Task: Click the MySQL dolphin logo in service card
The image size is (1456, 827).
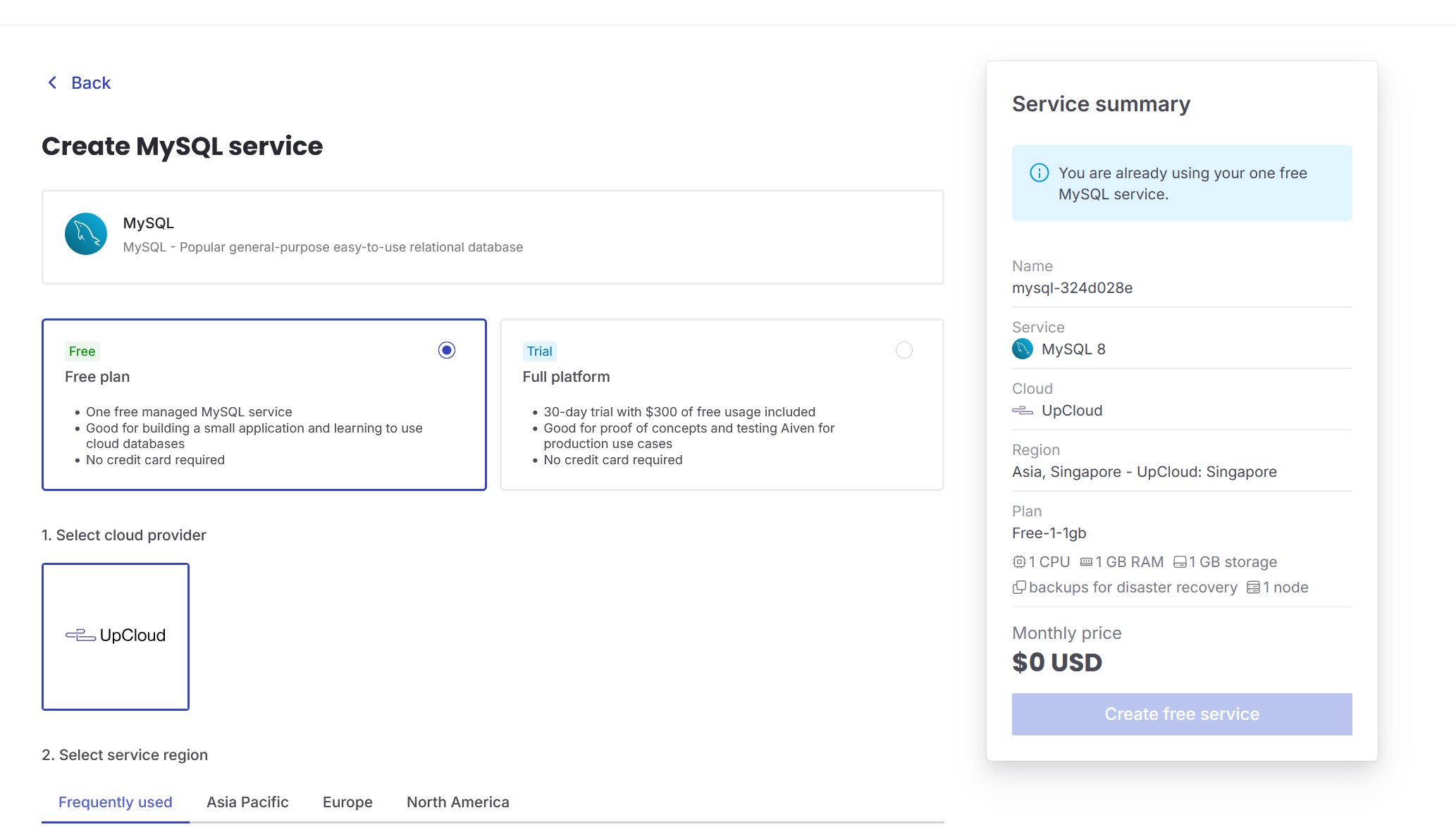Action: click(86, 234)
